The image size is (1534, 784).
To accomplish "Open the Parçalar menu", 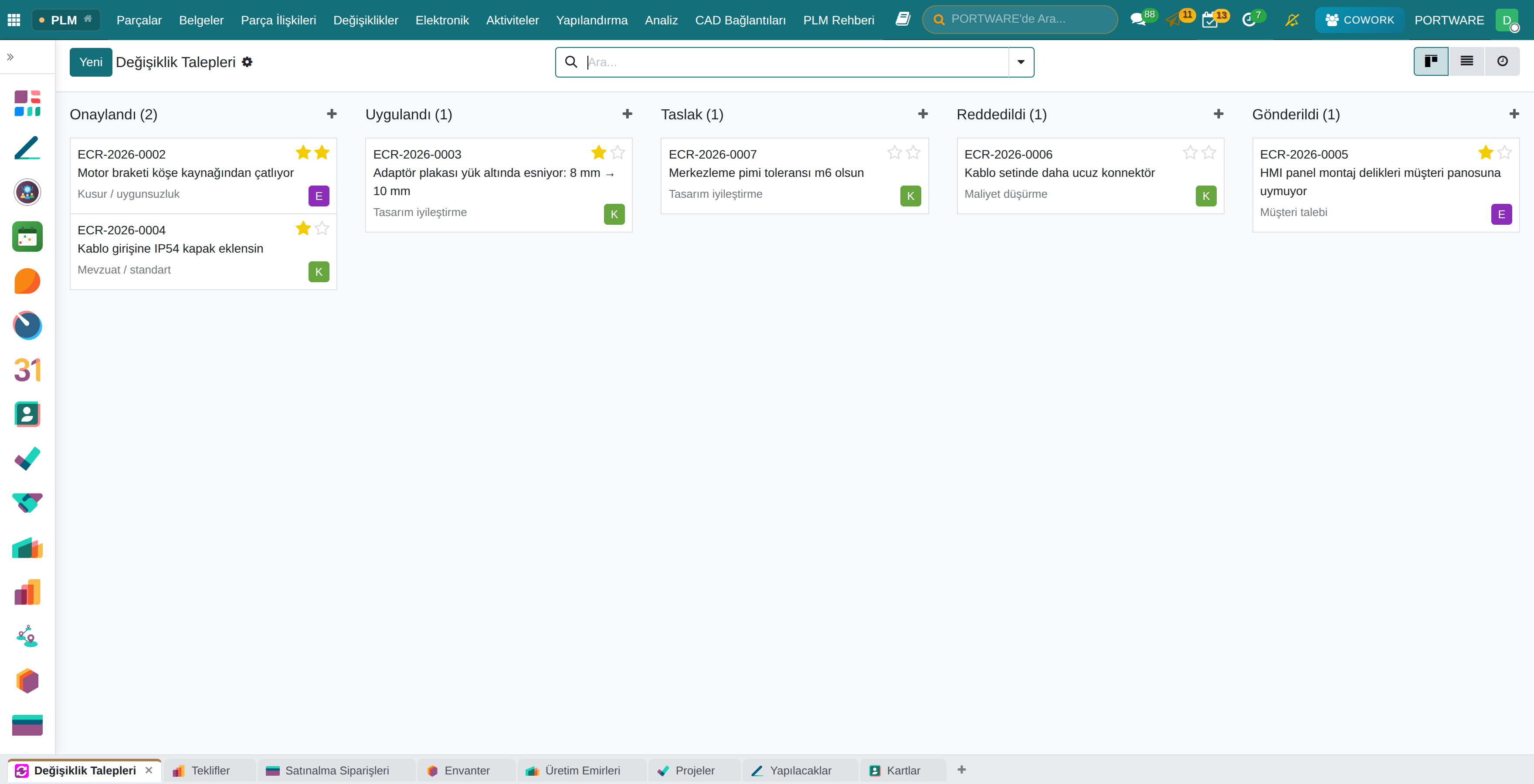I will tap(139, 20).
